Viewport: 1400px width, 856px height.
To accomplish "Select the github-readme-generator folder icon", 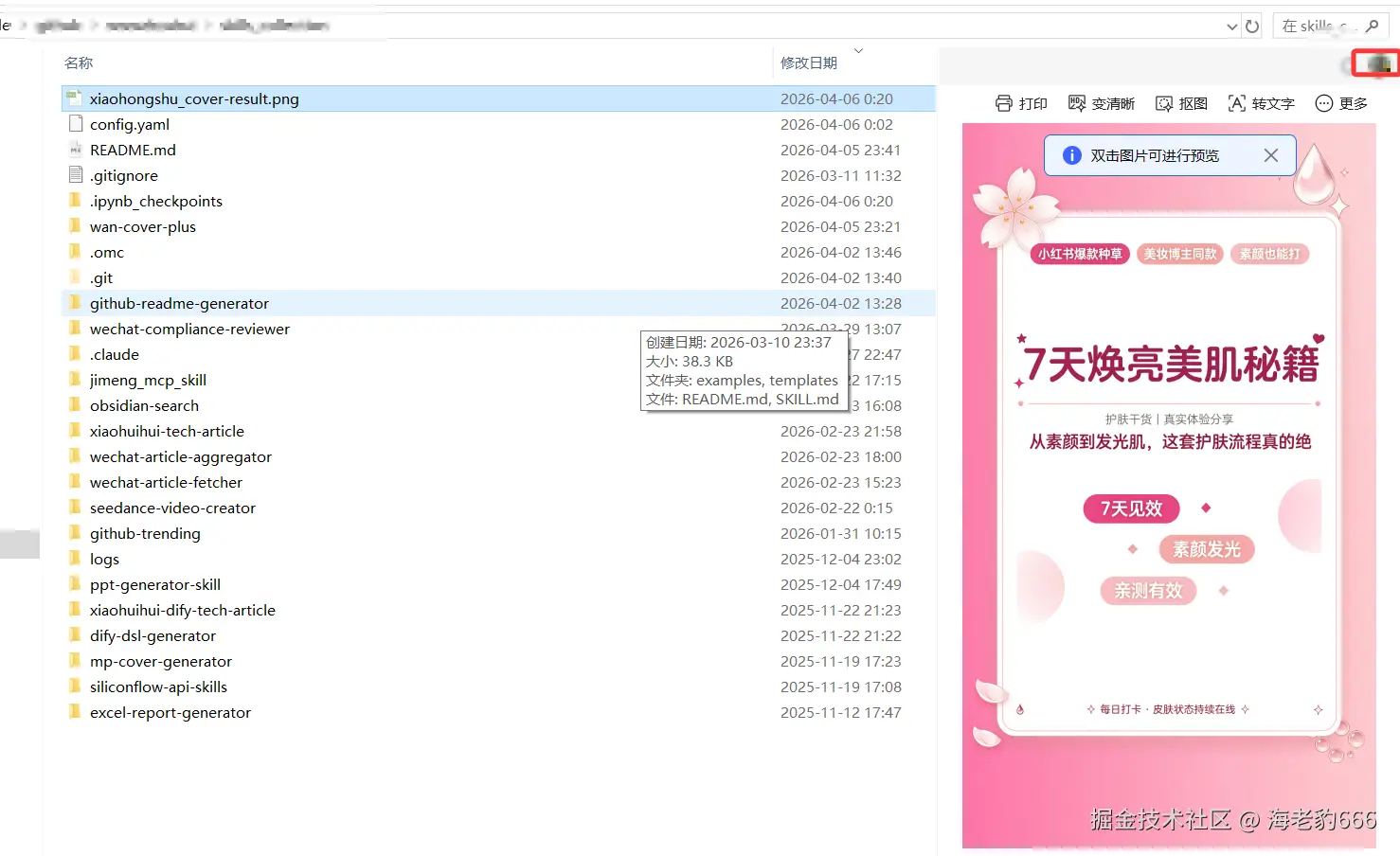I will point(75,302).
